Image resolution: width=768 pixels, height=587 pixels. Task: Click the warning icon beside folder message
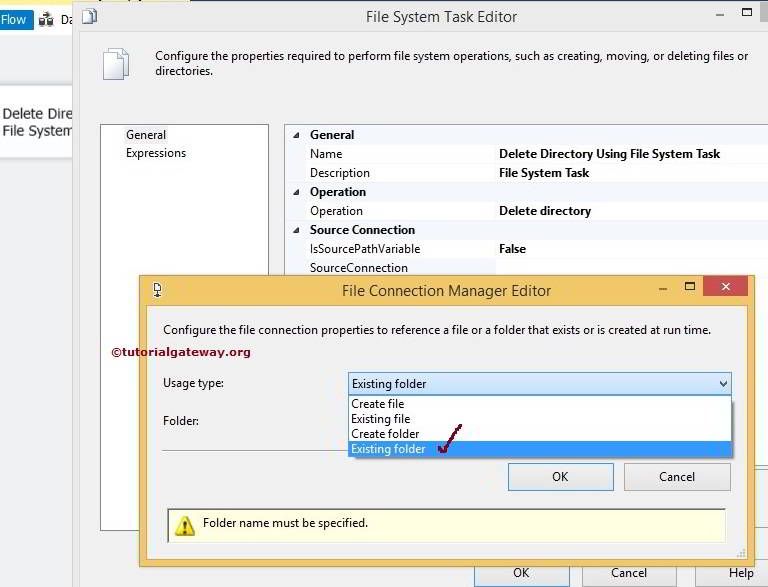185,525
